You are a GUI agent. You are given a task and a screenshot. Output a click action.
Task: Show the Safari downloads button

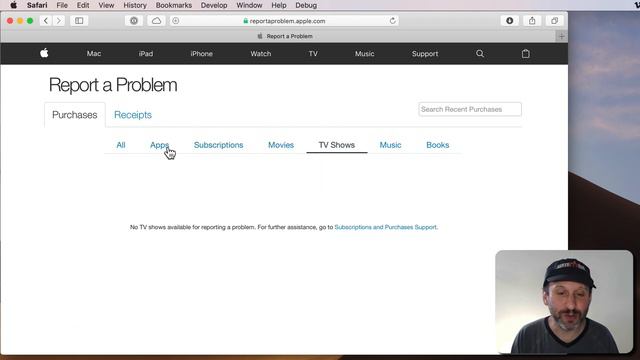[x=509, y=21]
